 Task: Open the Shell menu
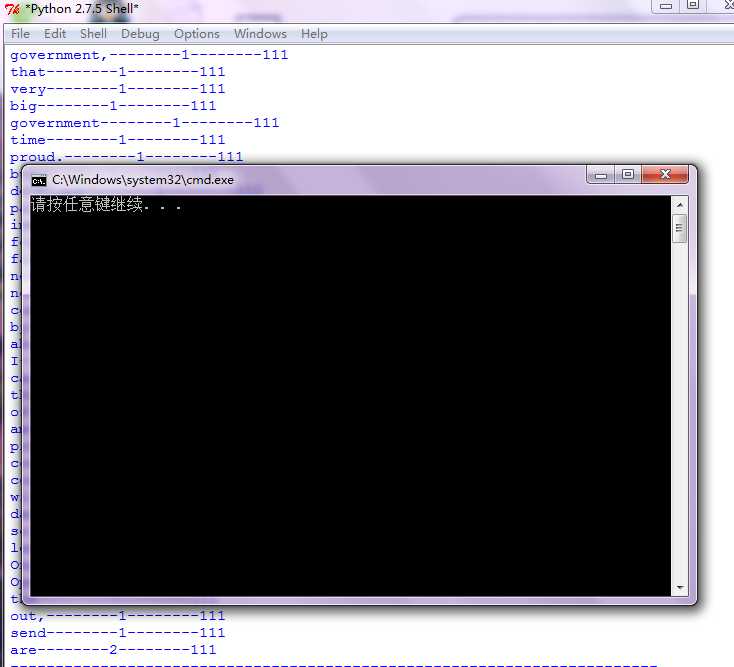coord(93,34)
